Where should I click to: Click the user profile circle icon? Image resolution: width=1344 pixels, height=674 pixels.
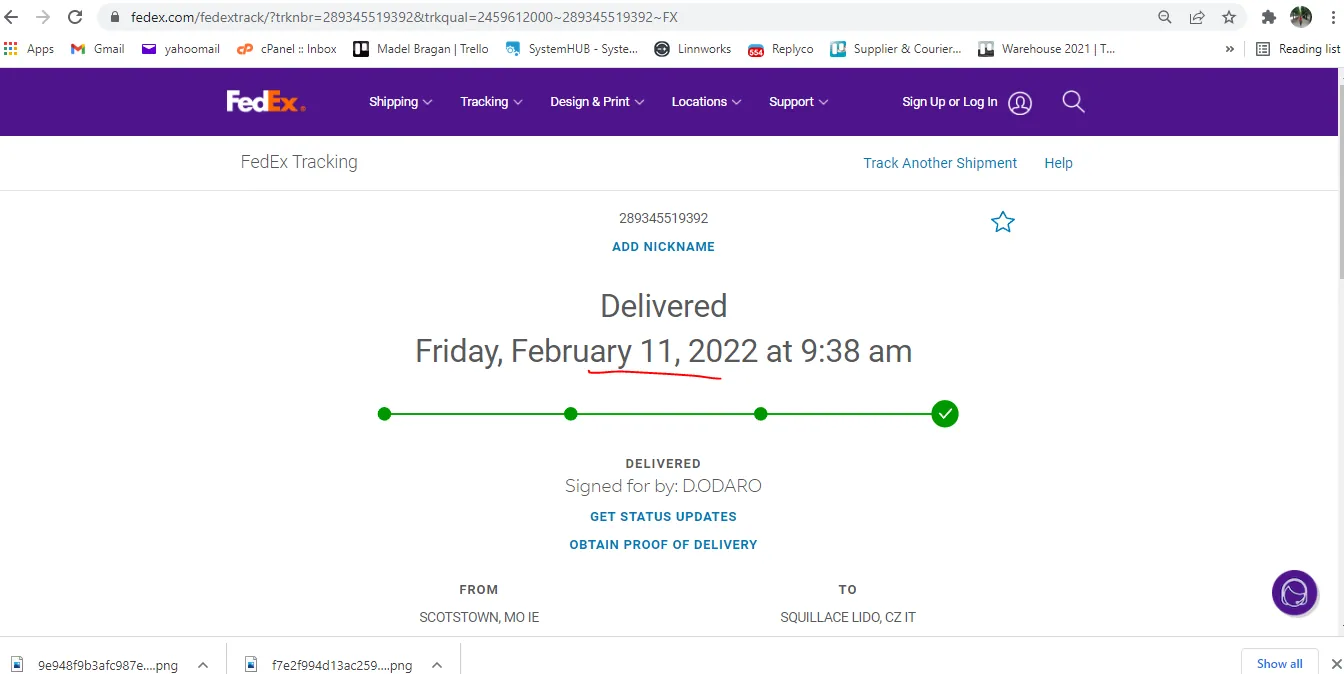tap(1020, 102)
